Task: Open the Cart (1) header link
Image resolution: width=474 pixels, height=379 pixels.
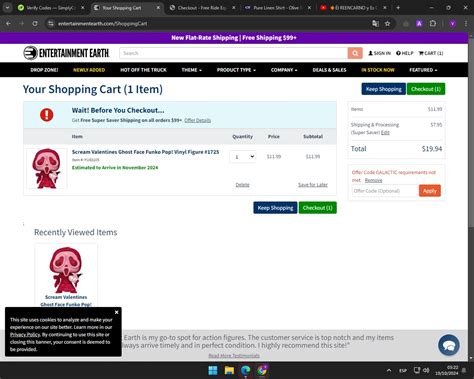Action: pyautogui.click(x=431, y=53)
